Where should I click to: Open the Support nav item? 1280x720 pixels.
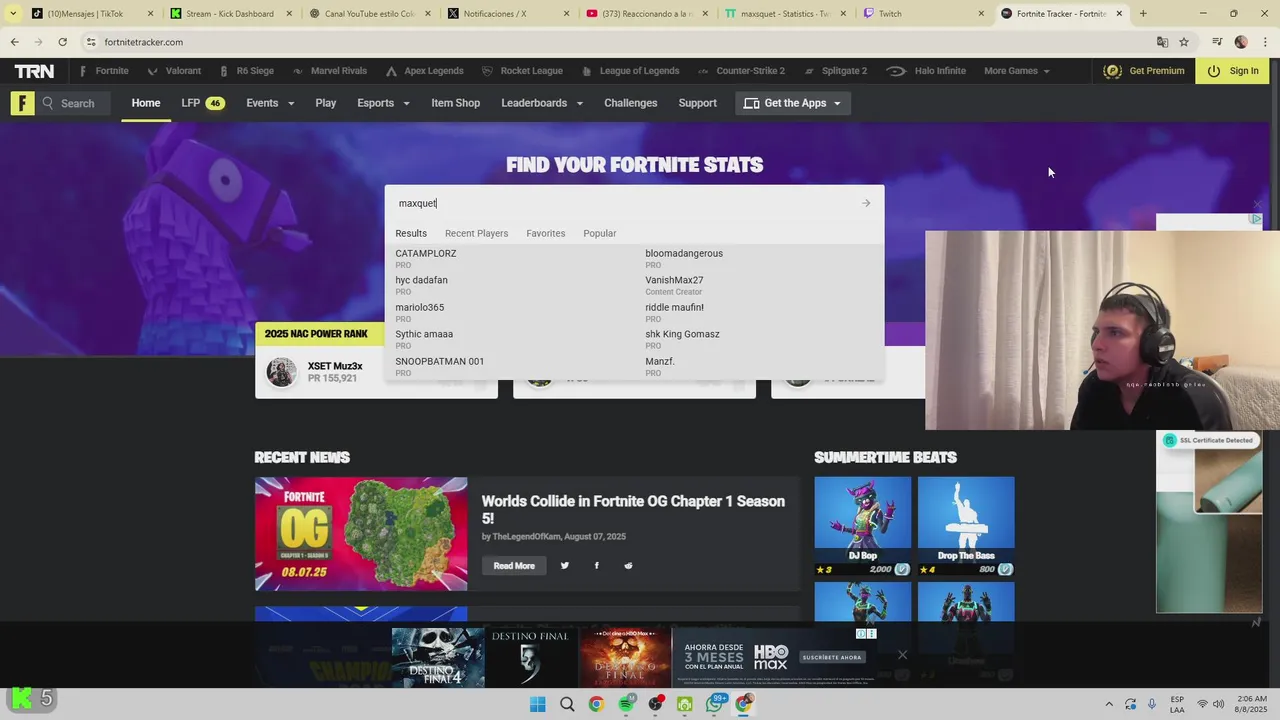[x=698, y=103]
